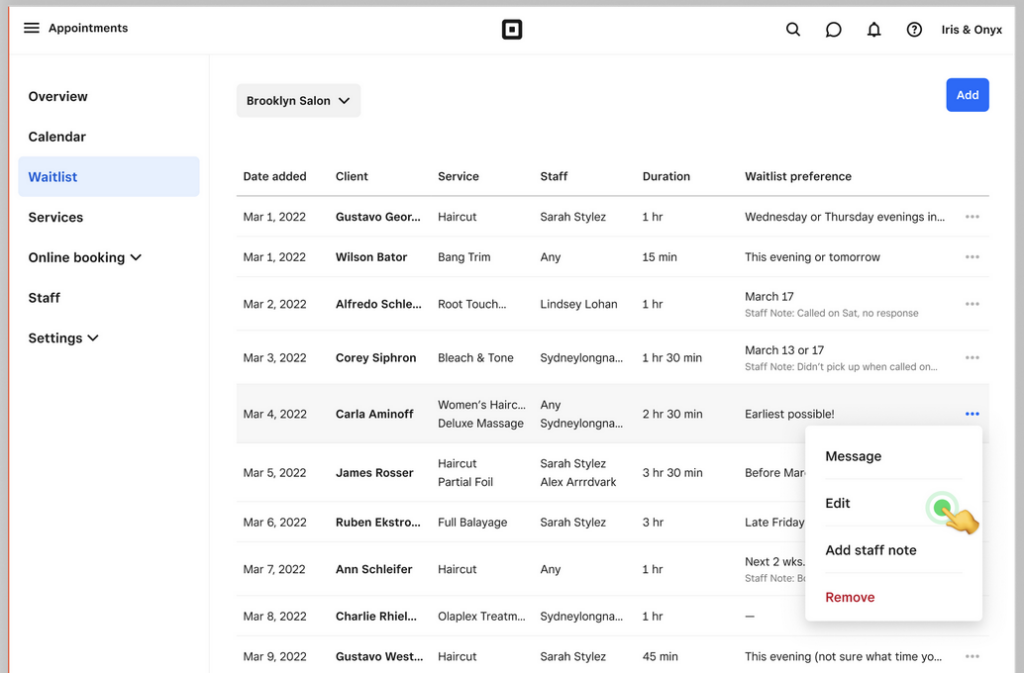The height and width of the screenshot is (673, 1024).
Task: Choose Add staff note in the open menu
Action: (871, 550)
